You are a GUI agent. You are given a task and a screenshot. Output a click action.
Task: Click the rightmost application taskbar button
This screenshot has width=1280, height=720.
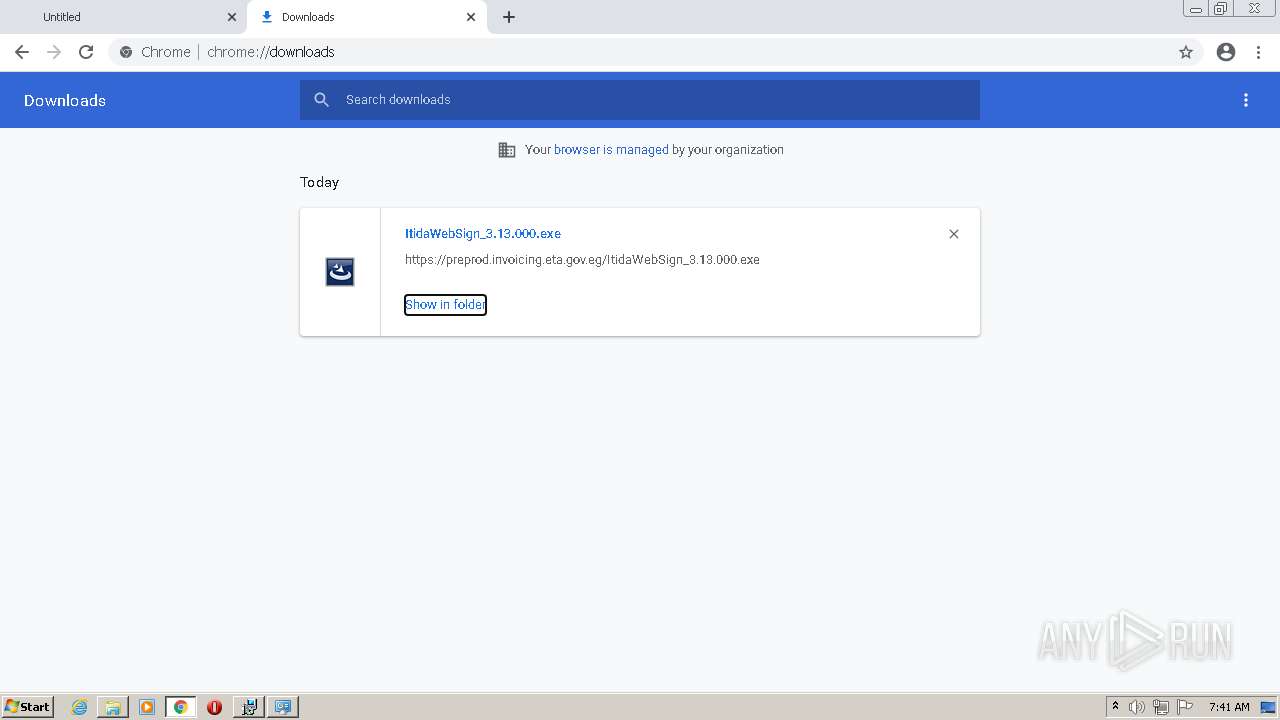pos(283,707)
